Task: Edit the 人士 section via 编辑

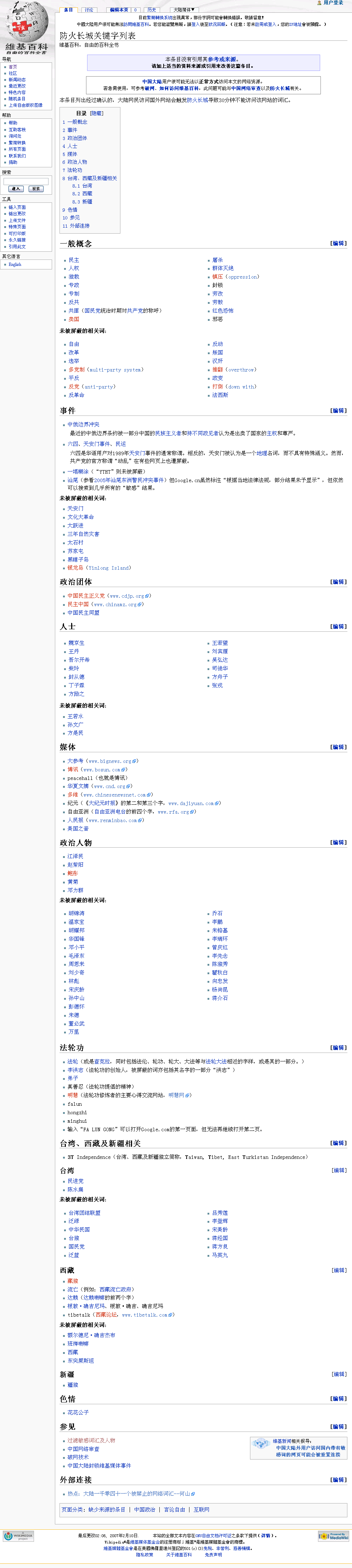Action: tap(339, 626)
